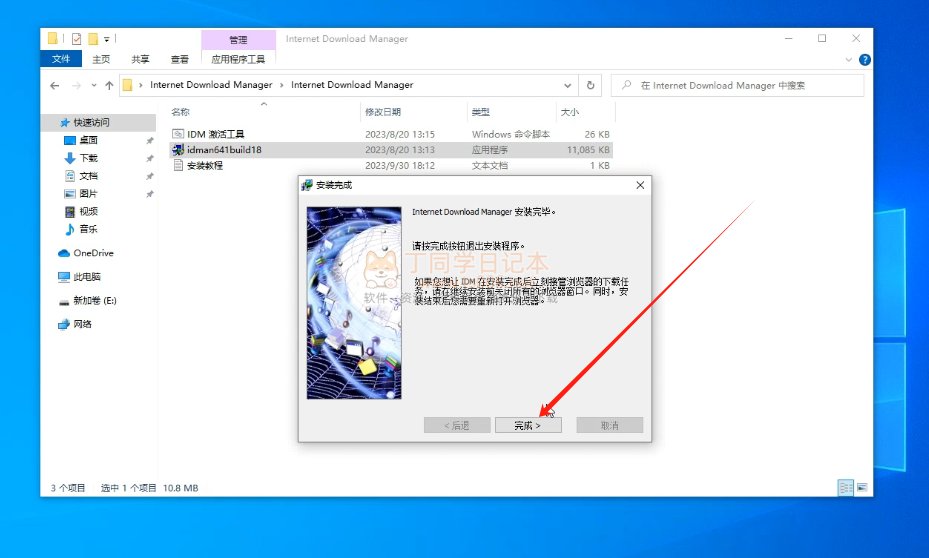Select the 管理 contextual tab header
Screen dimensions: 929x558
[238, 40]
